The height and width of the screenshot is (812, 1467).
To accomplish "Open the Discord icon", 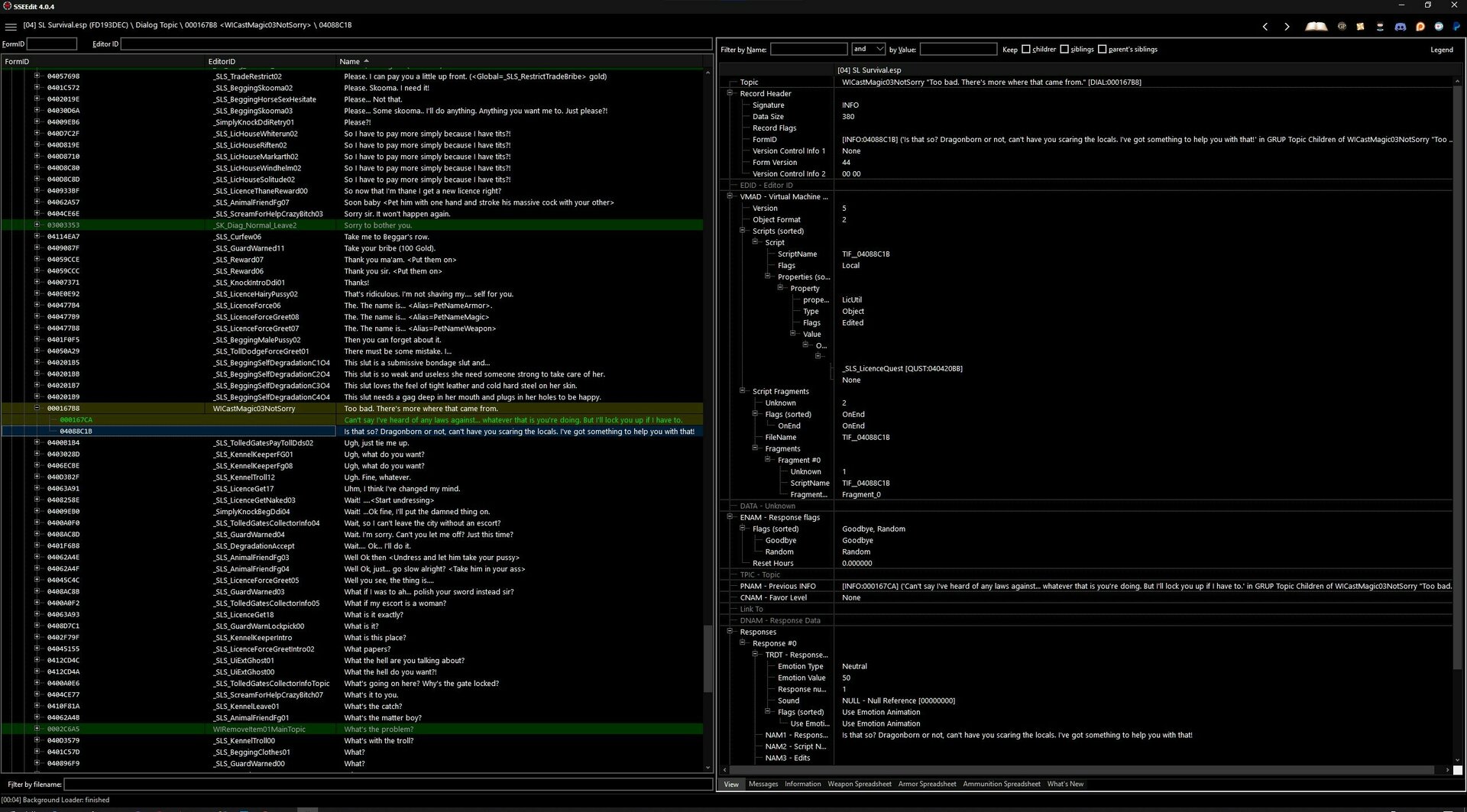I will [x=1400, y=27].
